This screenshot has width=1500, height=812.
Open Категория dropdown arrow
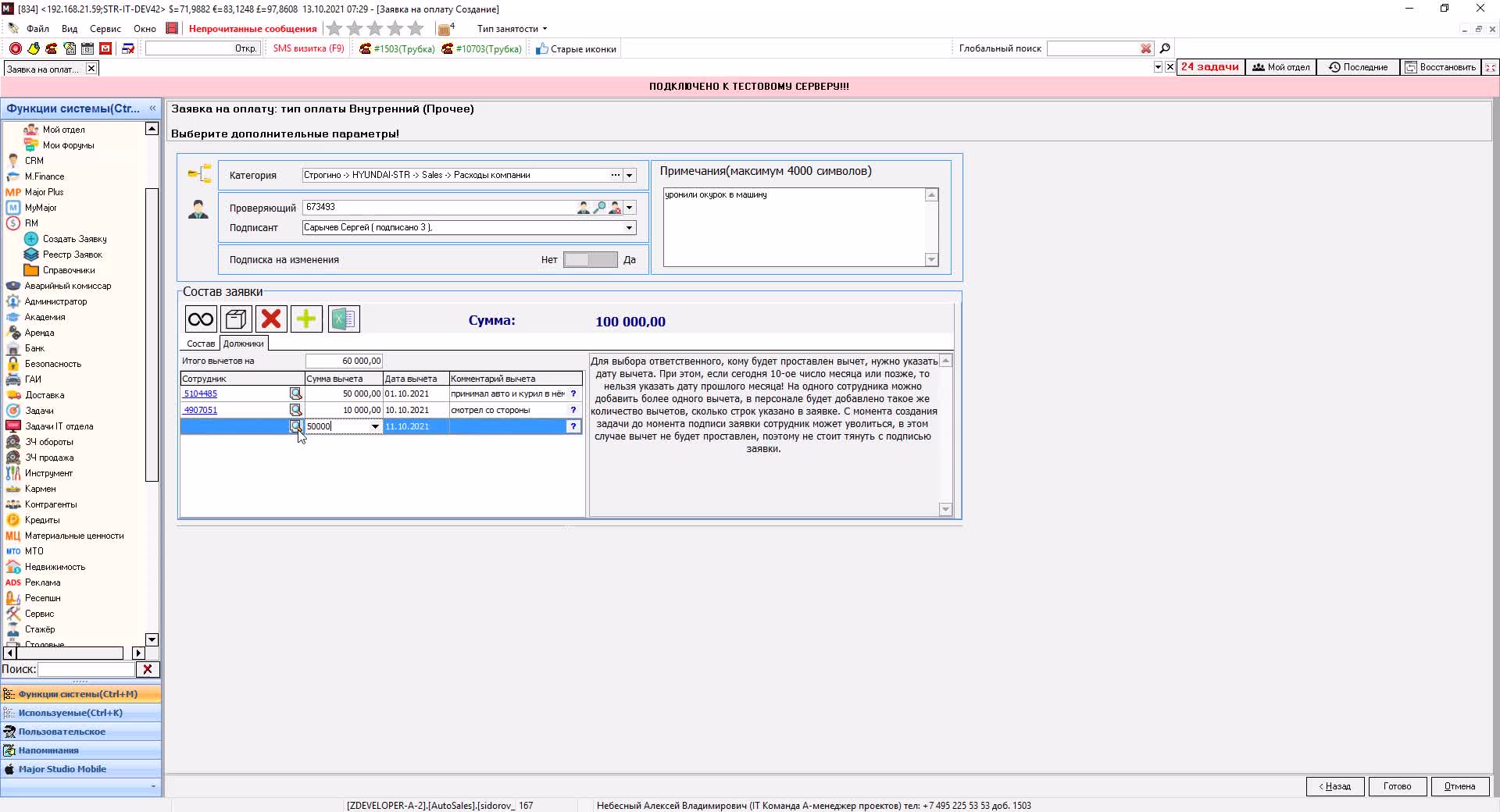(x=630, y=176)
